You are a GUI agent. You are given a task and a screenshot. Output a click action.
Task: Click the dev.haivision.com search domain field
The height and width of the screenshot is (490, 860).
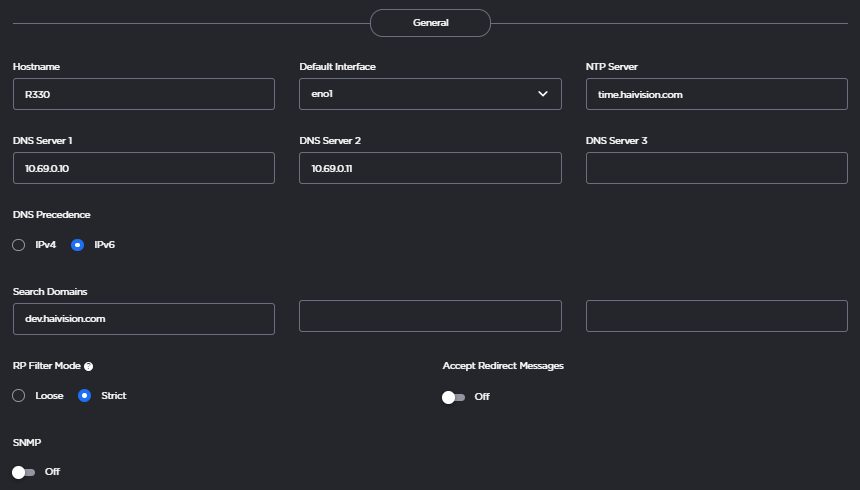click(x=143, y=319)
